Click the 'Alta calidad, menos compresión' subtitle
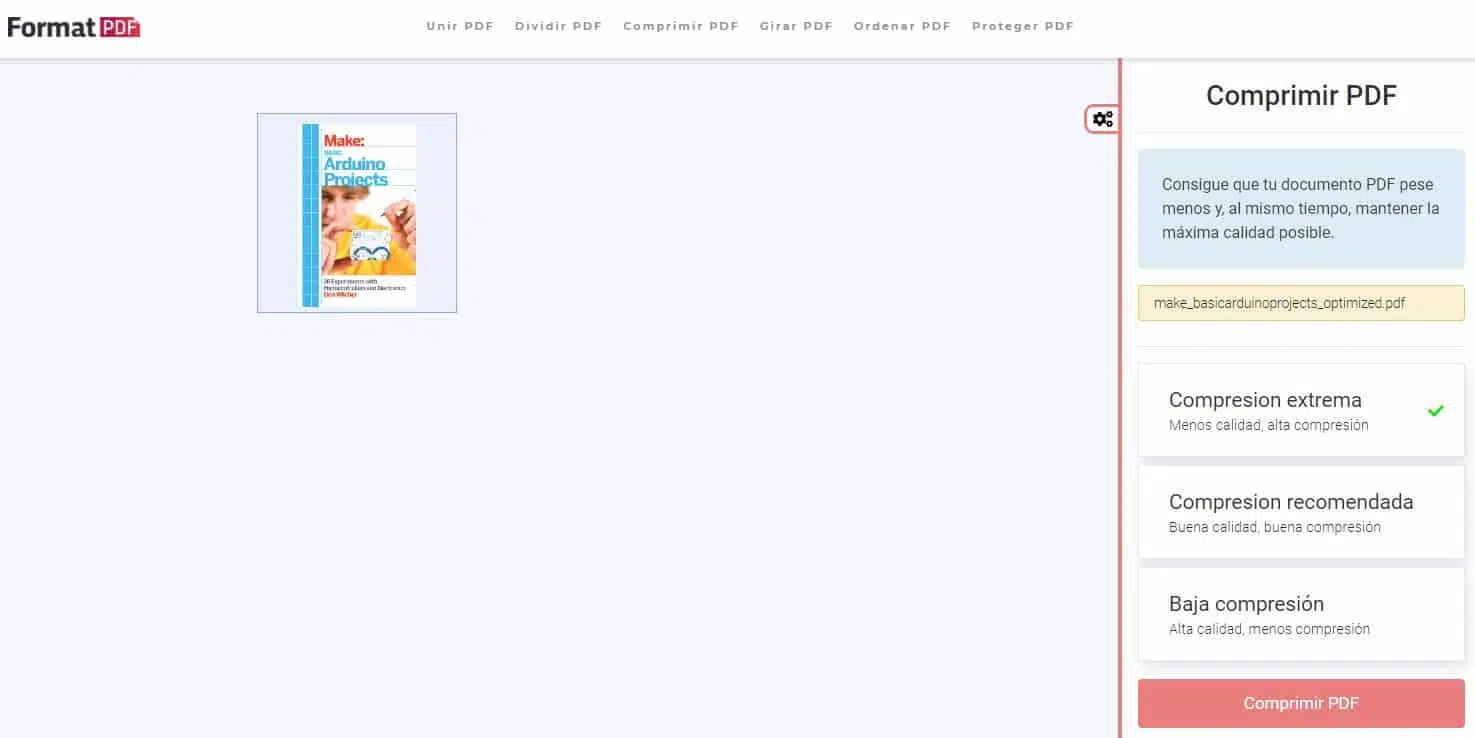The image size is (1475, 738). point(1269,629)
